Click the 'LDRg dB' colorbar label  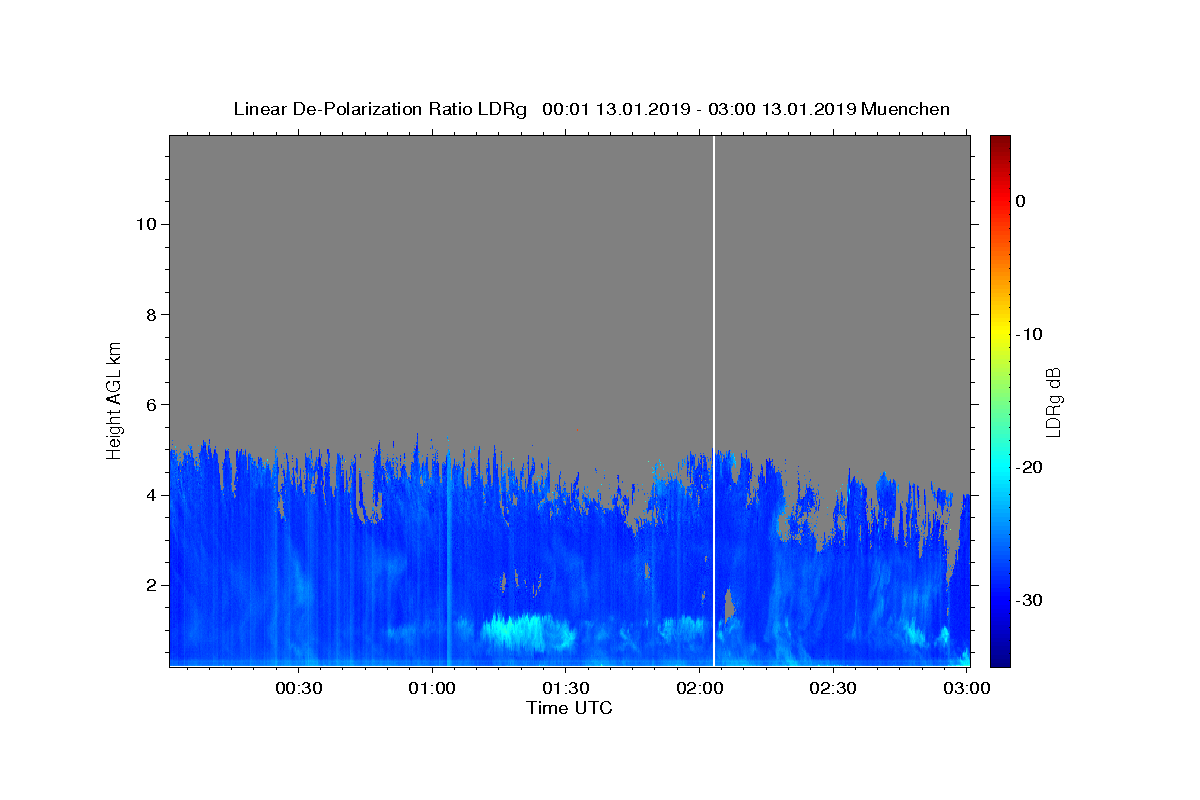tap(1053, 401)
